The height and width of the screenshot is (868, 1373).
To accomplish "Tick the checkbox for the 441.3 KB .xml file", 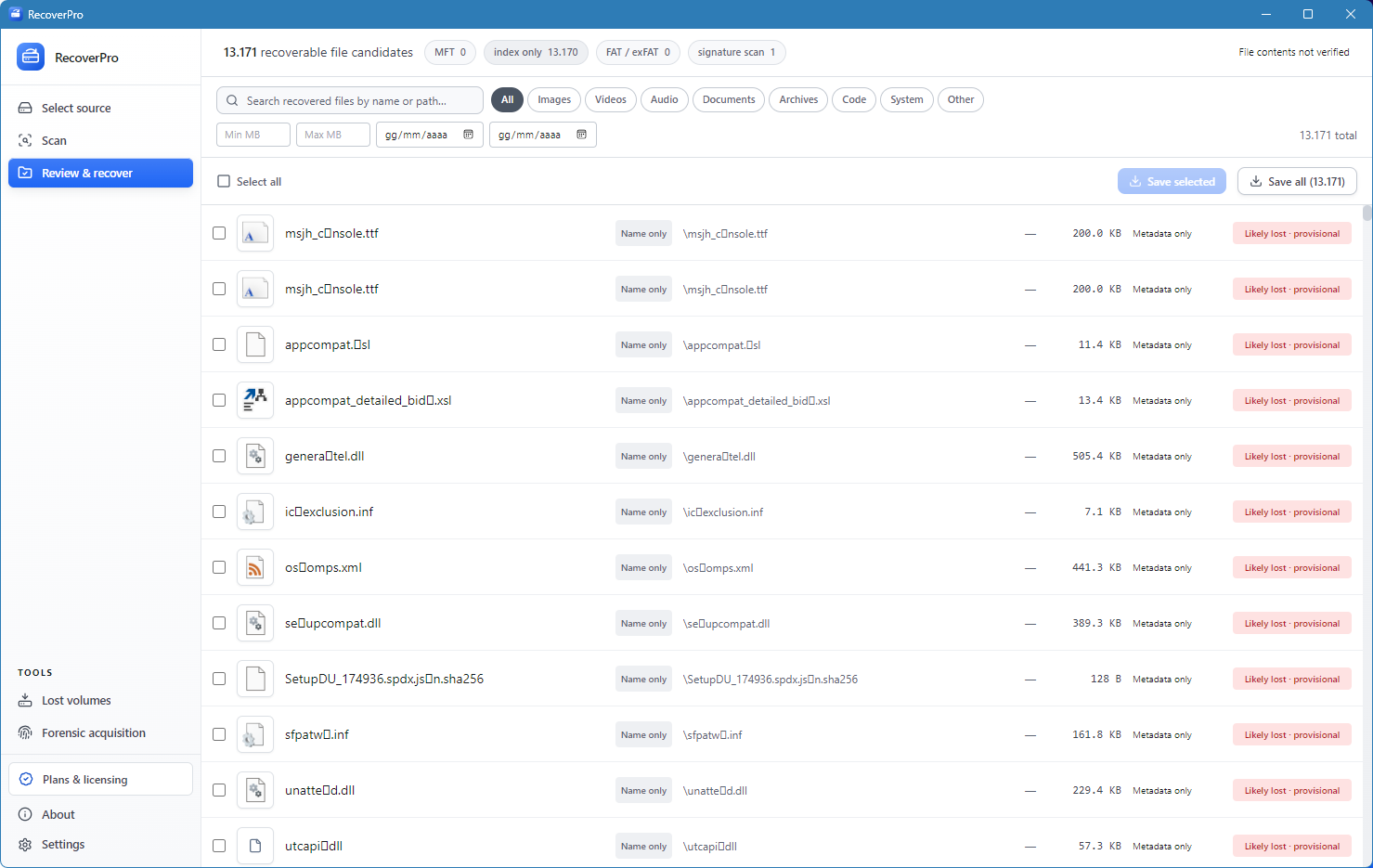I will click(219, 567).
